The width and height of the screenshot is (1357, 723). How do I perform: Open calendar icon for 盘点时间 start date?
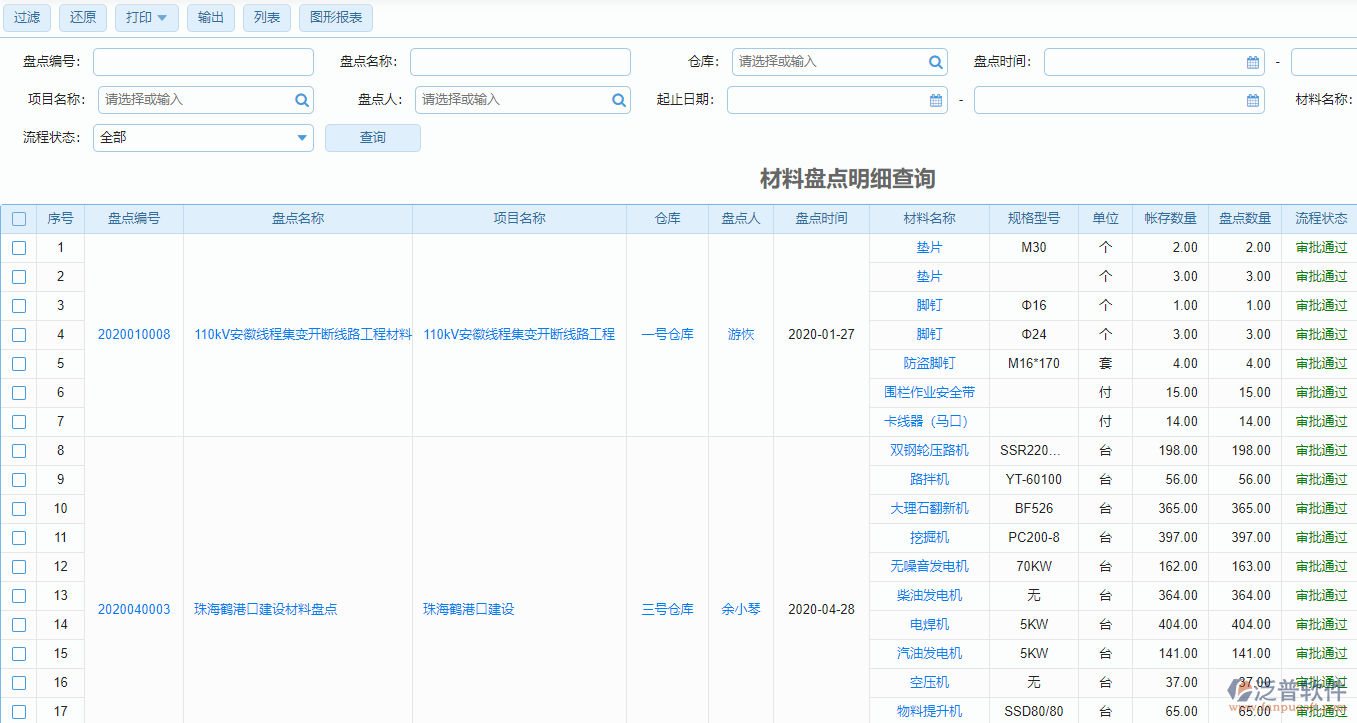[x=1253, y=62]
